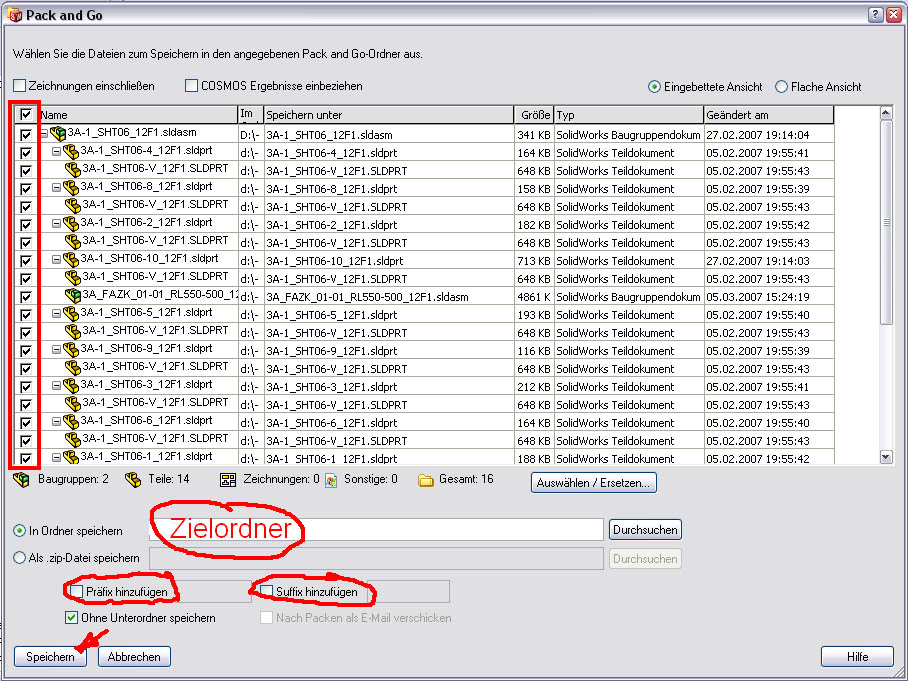The image size is (908, 681).
Task: Click the Teile summary part icon
Action: point(133,480)
